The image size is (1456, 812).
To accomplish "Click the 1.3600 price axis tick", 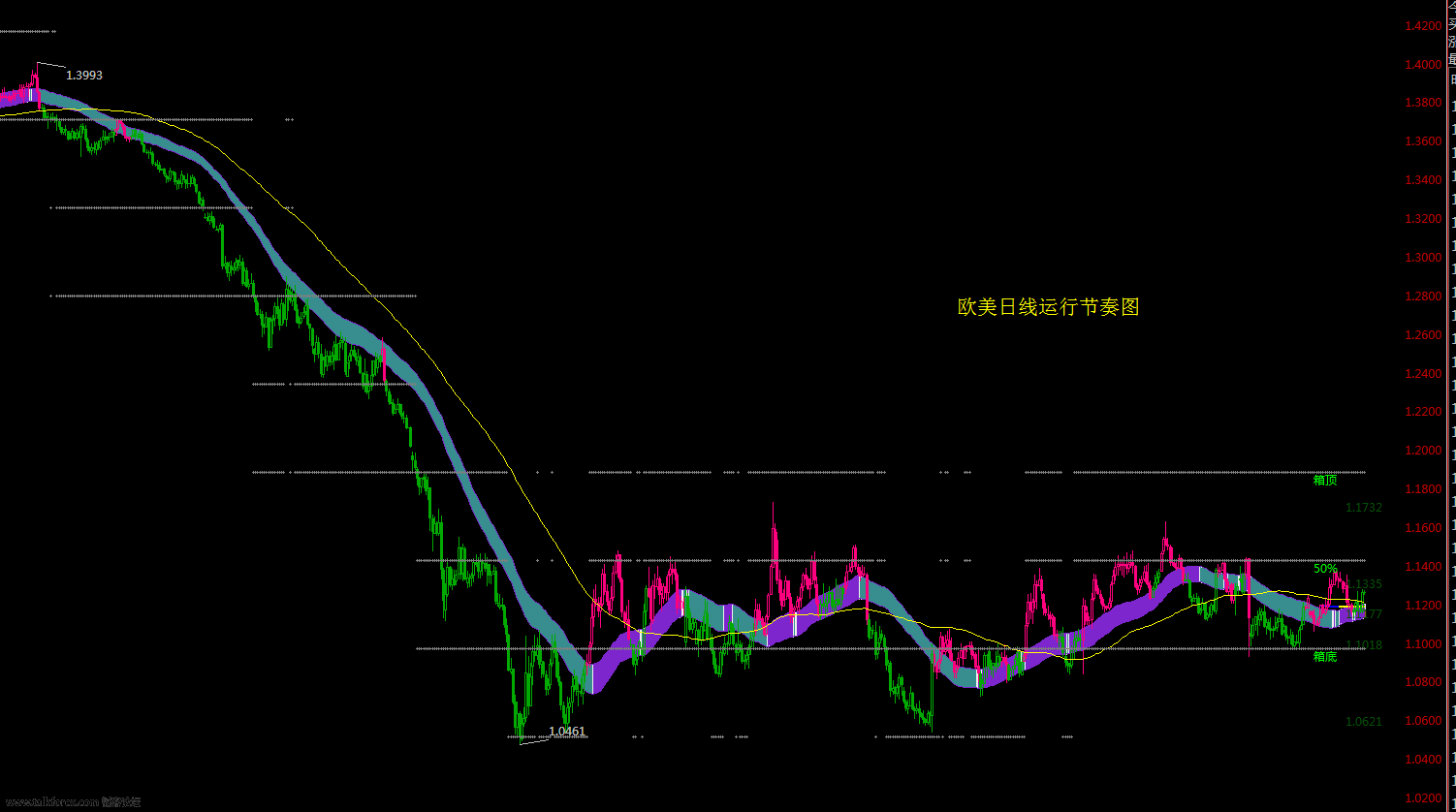I will pos(1423,141).
